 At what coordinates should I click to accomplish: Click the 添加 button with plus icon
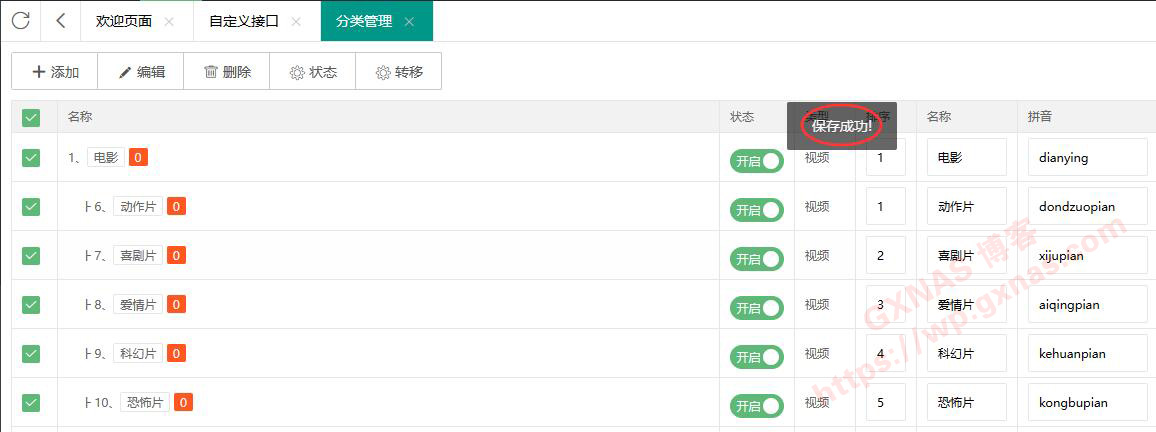pyautogui.click(x=55, y=72)
